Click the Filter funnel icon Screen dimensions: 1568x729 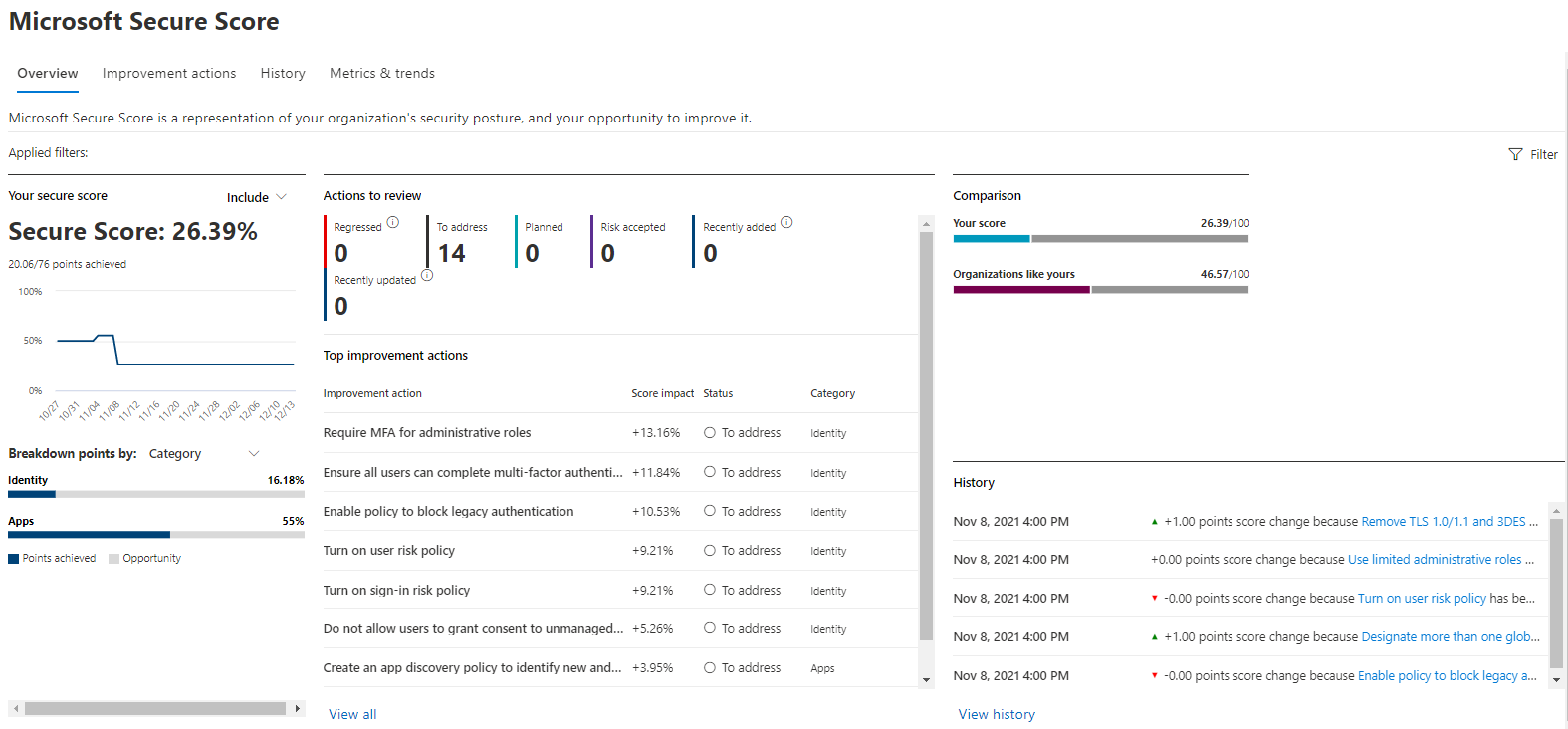click(1515, 154)
